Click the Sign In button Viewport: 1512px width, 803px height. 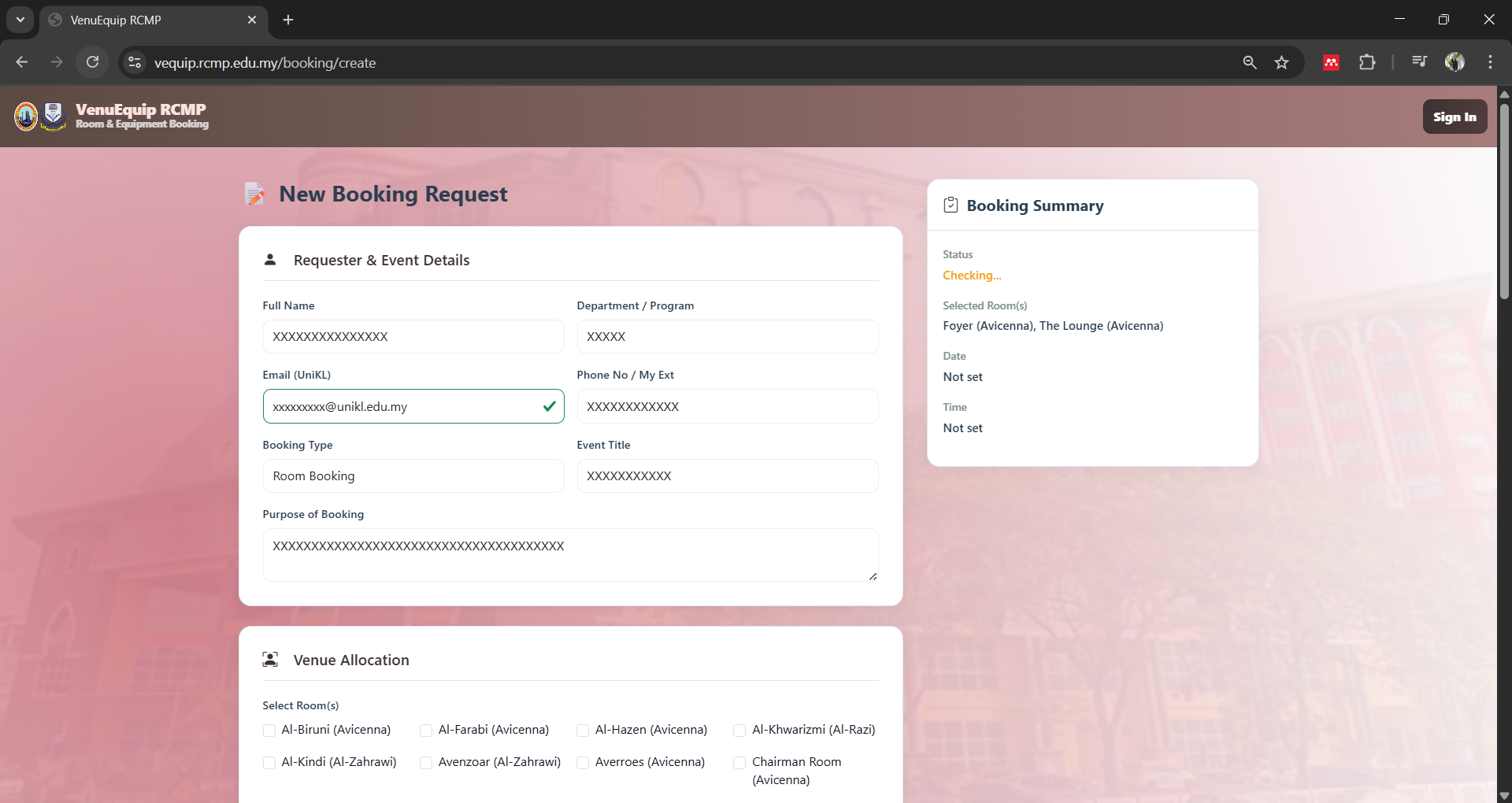pyautogui.click(x=1455, y=117)
